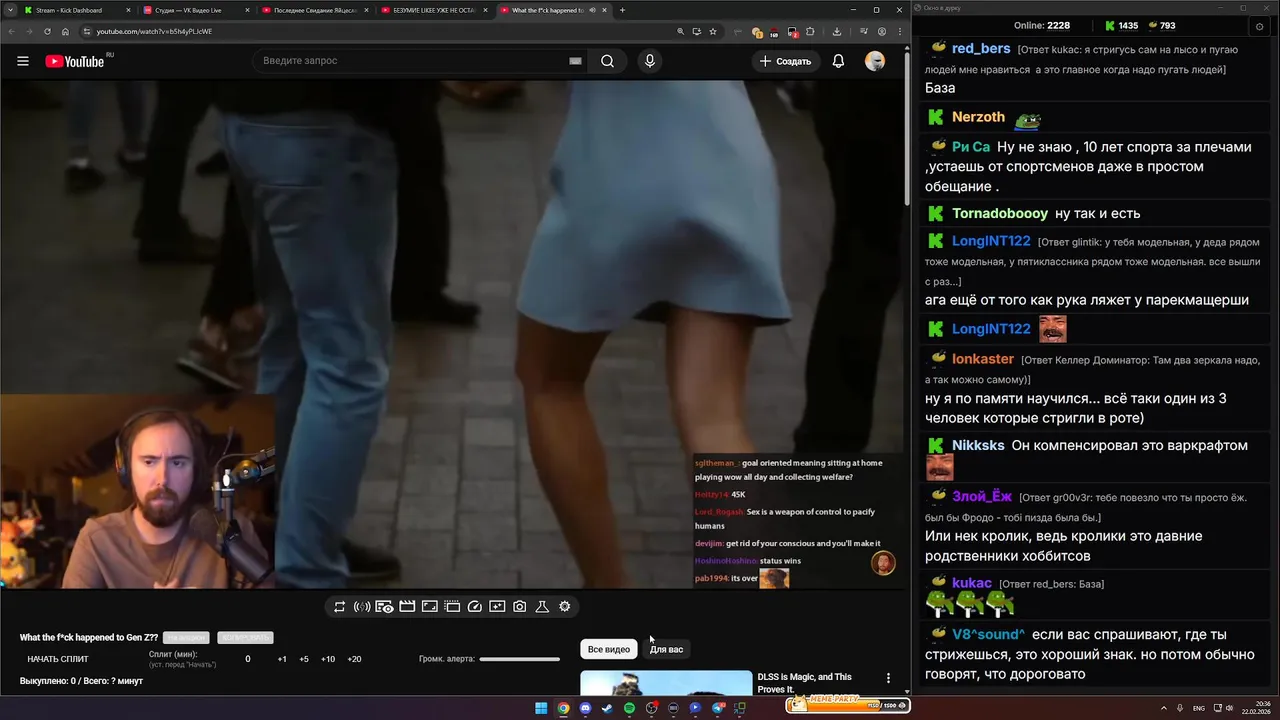This screenshot has height=720, width=1280.
Task: Click the clapperboard icon in the extension toolbar
Action: [407, 607]
